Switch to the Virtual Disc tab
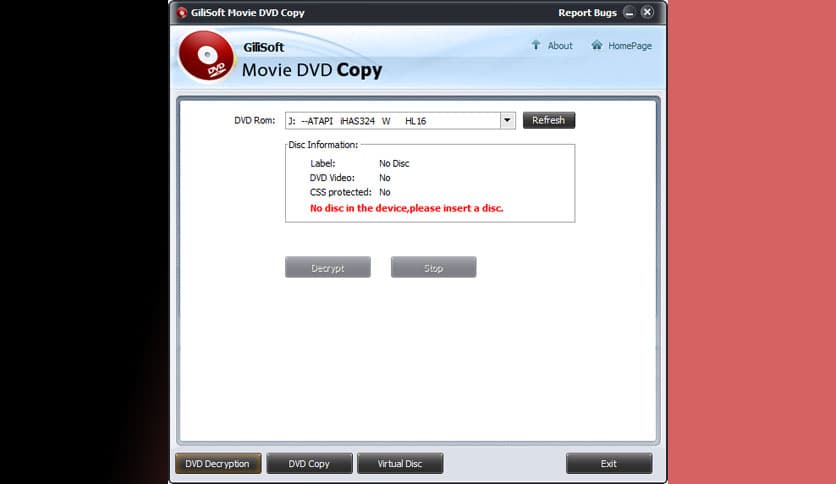The height and width of the screenshot is (484, 836). [x=400, y=464]
